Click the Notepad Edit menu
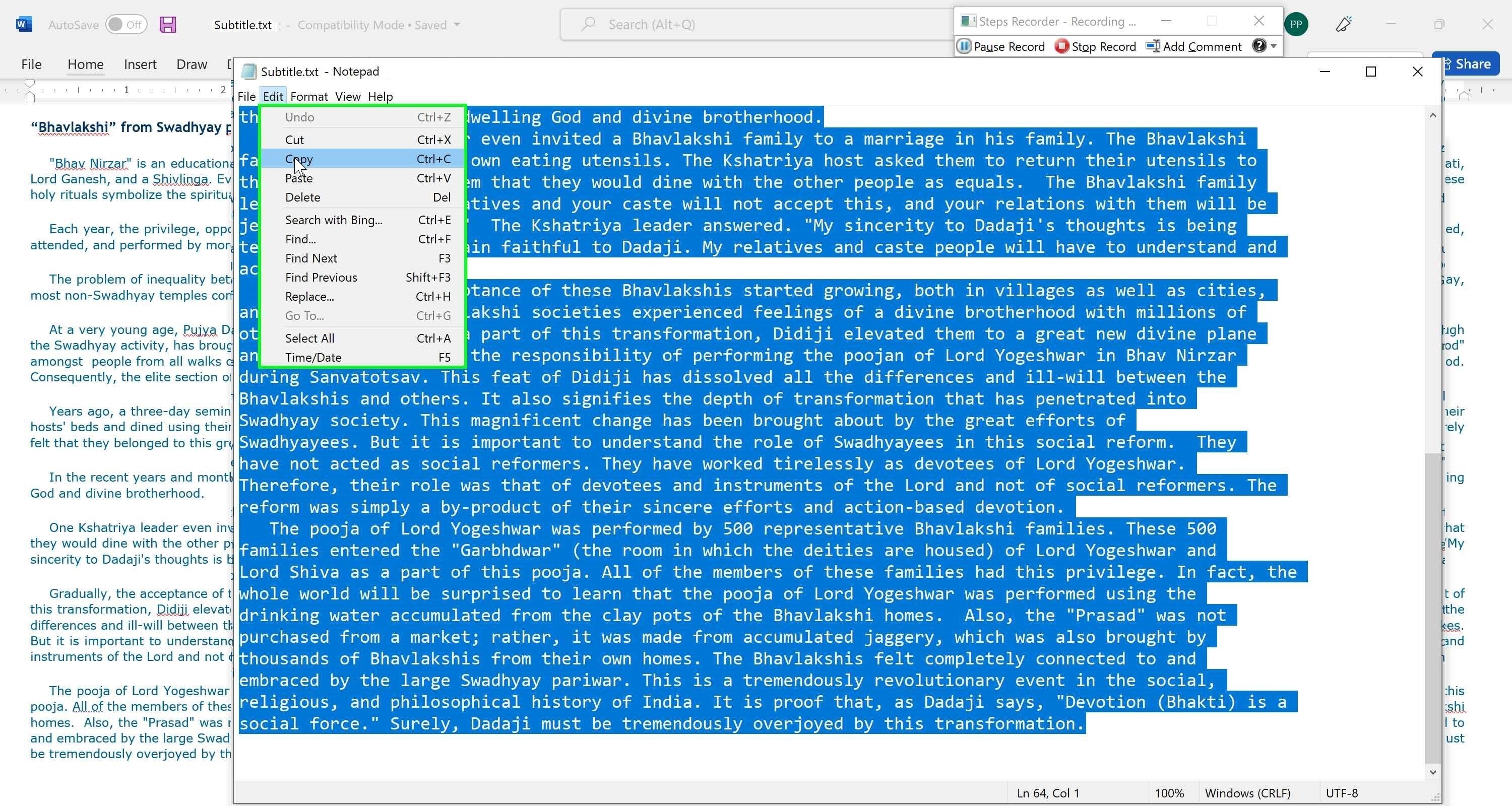 [273, 96]
